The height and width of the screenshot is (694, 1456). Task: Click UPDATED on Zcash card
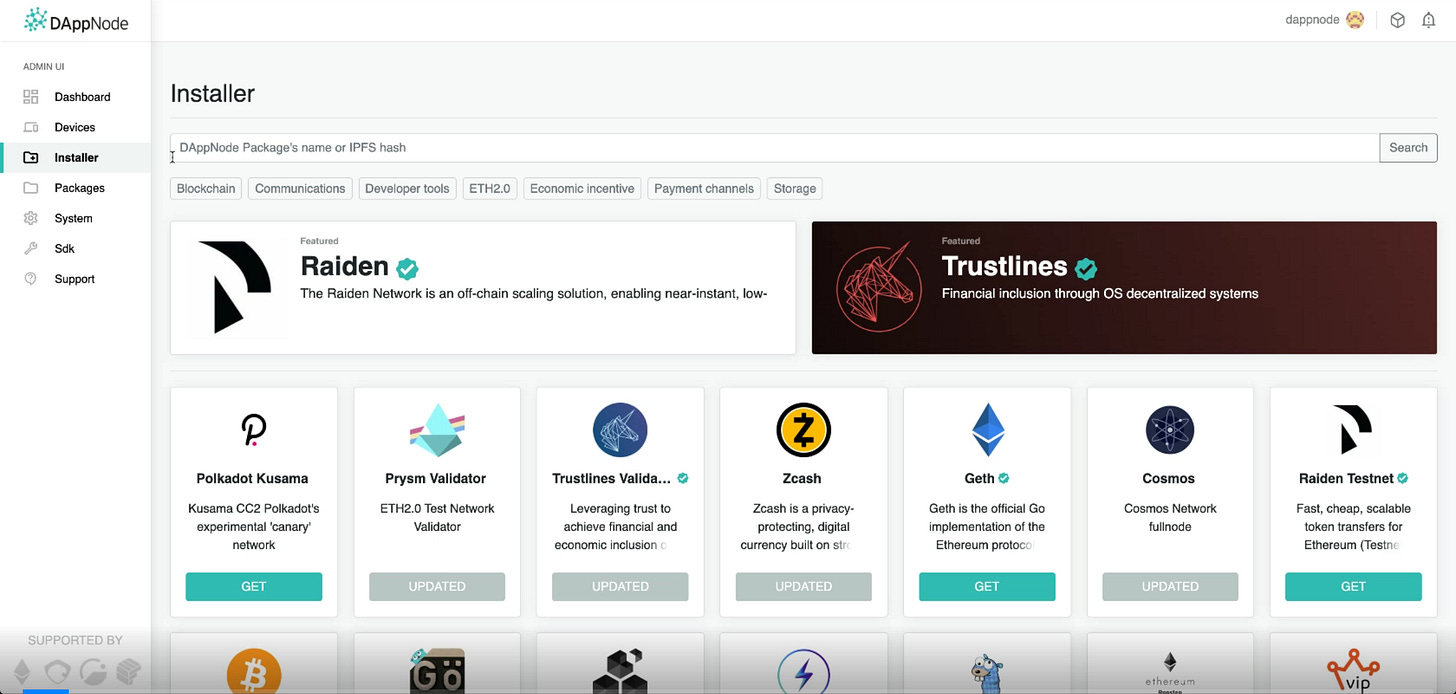point(803,586)
